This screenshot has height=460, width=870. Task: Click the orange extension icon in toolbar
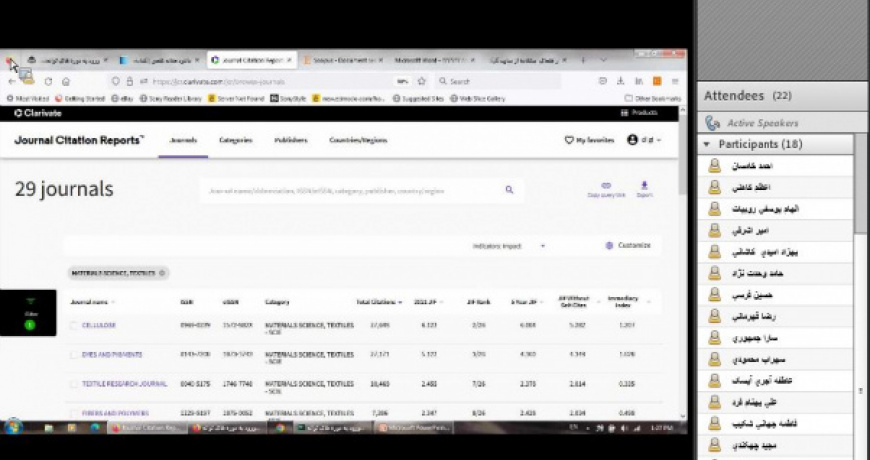click(x=657, y=81)
